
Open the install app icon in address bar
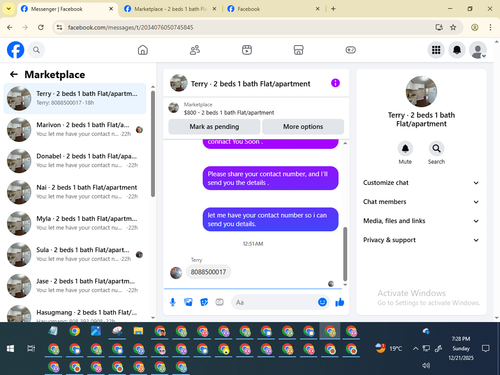(439, 27)
